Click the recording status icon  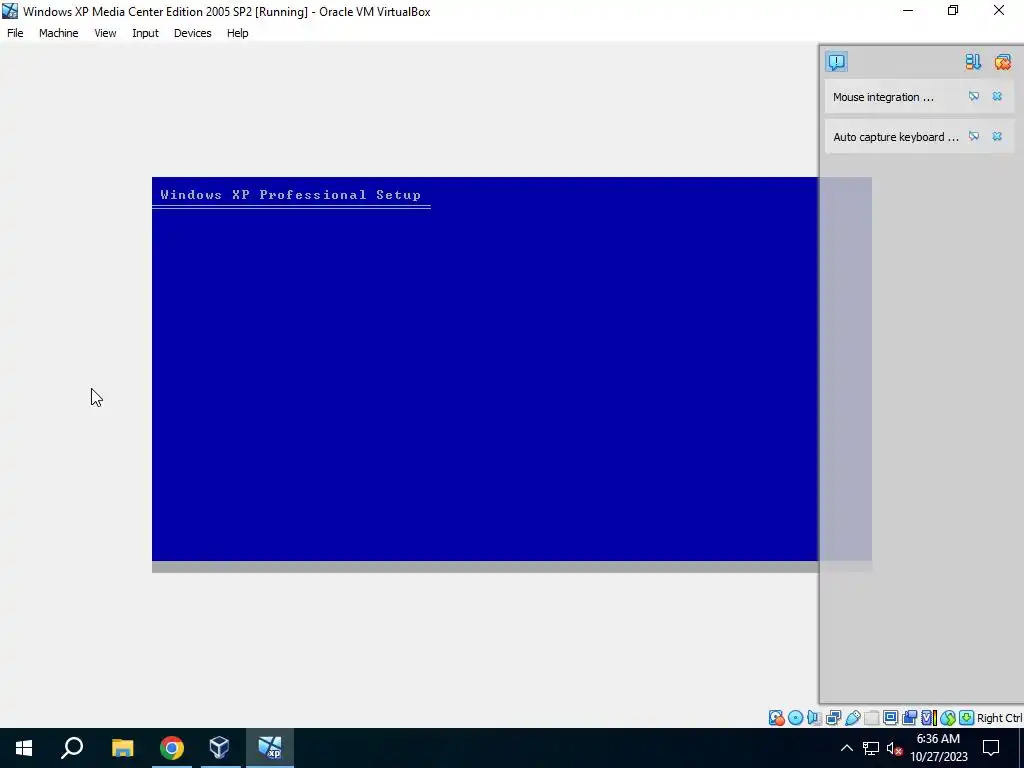(909, 718)
